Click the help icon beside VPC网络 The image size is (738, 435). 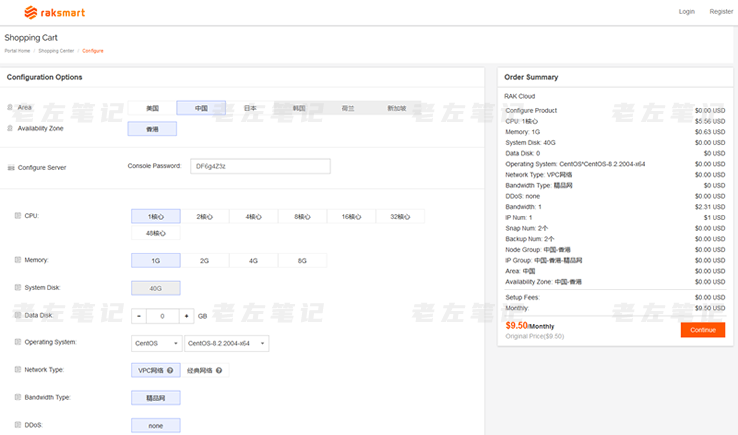(170, 370)
